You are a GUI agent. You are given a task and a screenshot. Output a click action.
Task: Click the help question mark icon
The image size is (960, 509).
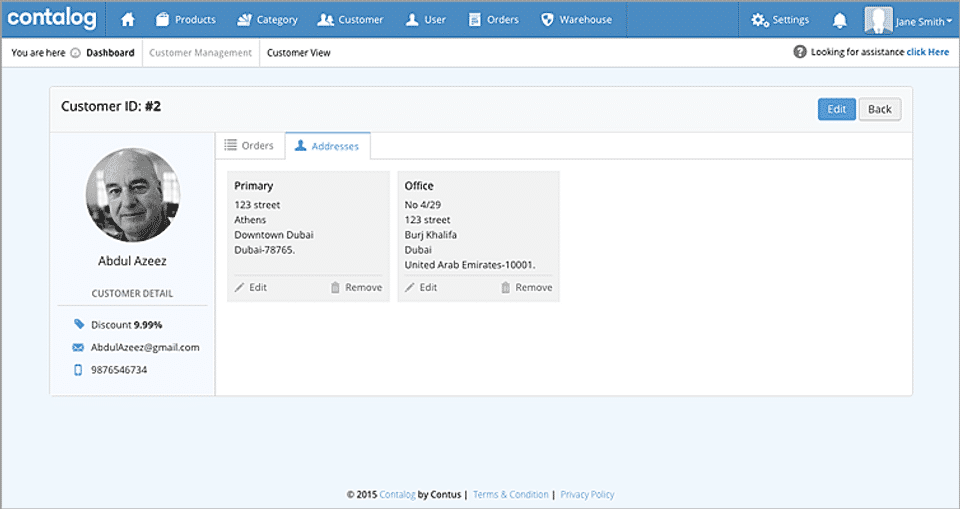tap(800, 52)
